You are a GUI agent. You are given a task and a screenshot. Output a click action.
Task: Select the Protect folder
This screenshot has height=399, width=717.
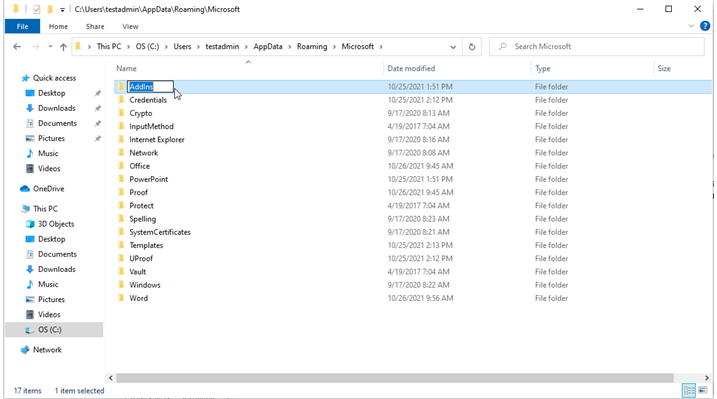[141, 206]
